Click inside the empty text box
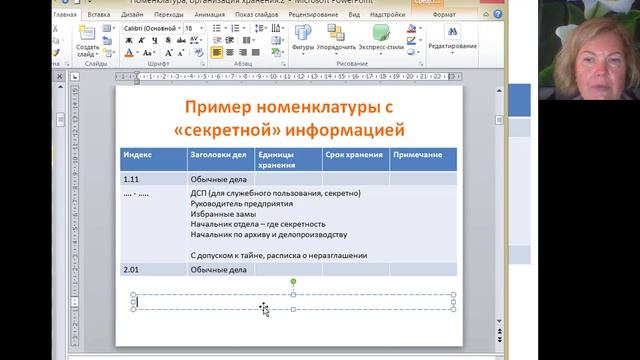The width and height of the screenshot is (640, 360). click(x=293, y=302)
